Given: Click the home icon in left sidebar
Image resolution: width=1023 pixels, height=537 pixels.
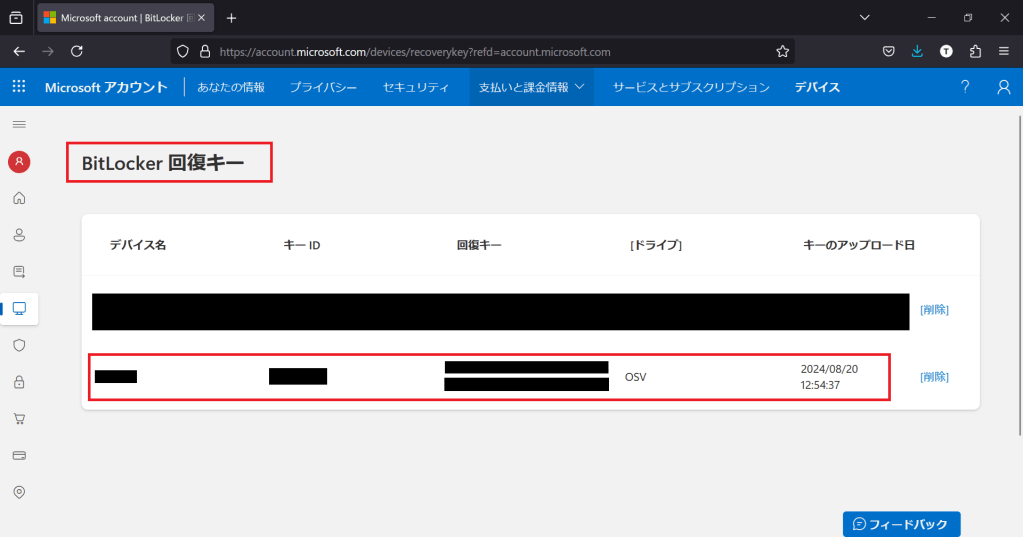Looking at the screenshot, I should 19,198.
